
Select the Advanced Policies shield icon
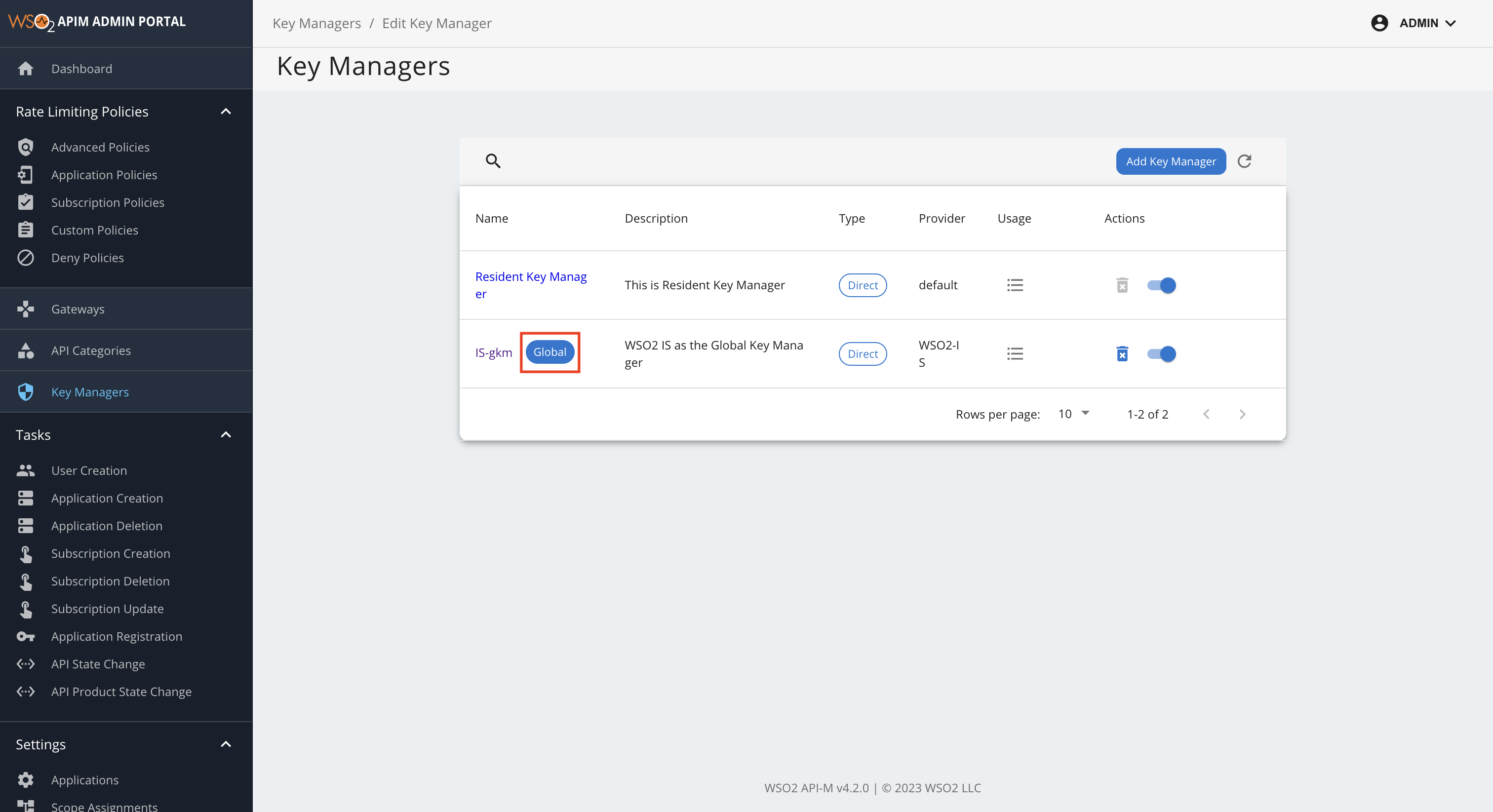pos(26,147)
